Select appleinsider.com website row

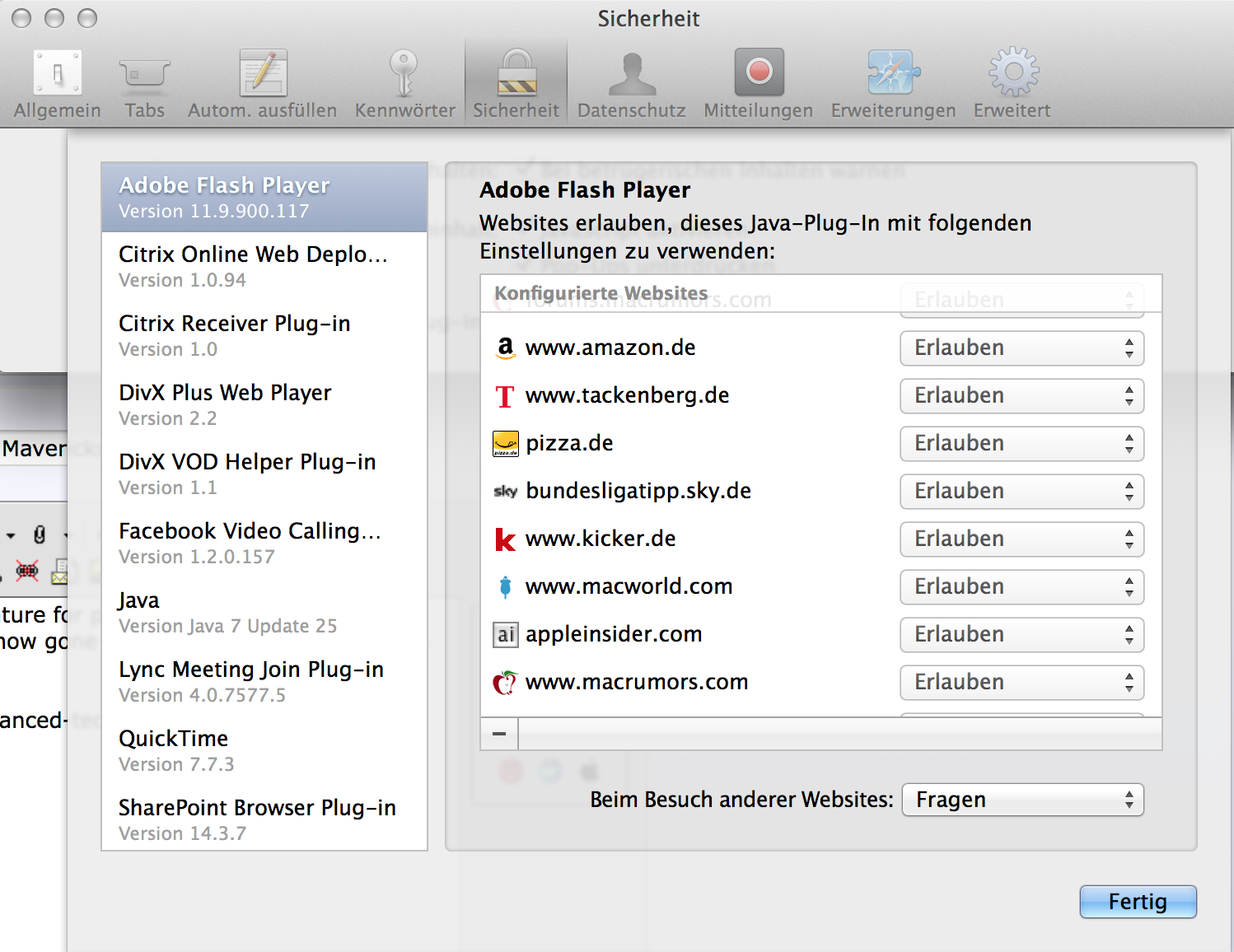click(x=821, y=635)
